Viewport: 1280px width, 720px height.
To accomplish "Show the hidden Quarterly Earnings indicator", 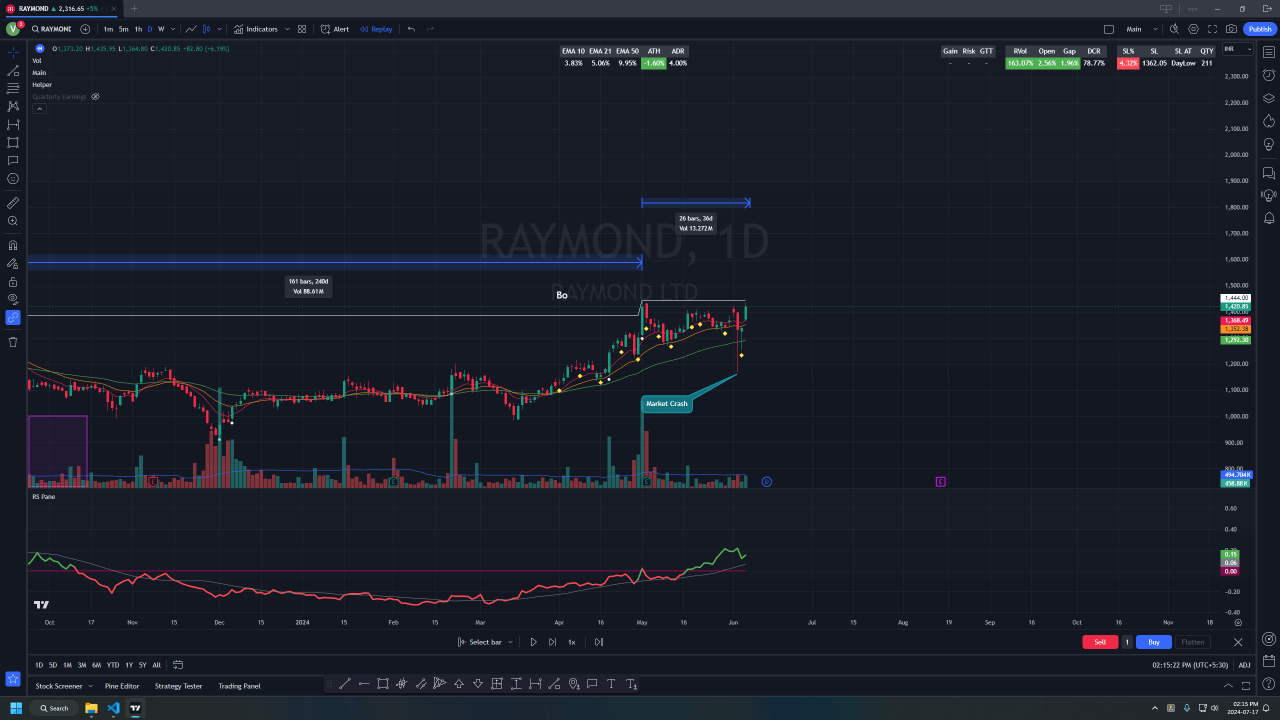I will point(96,97).
